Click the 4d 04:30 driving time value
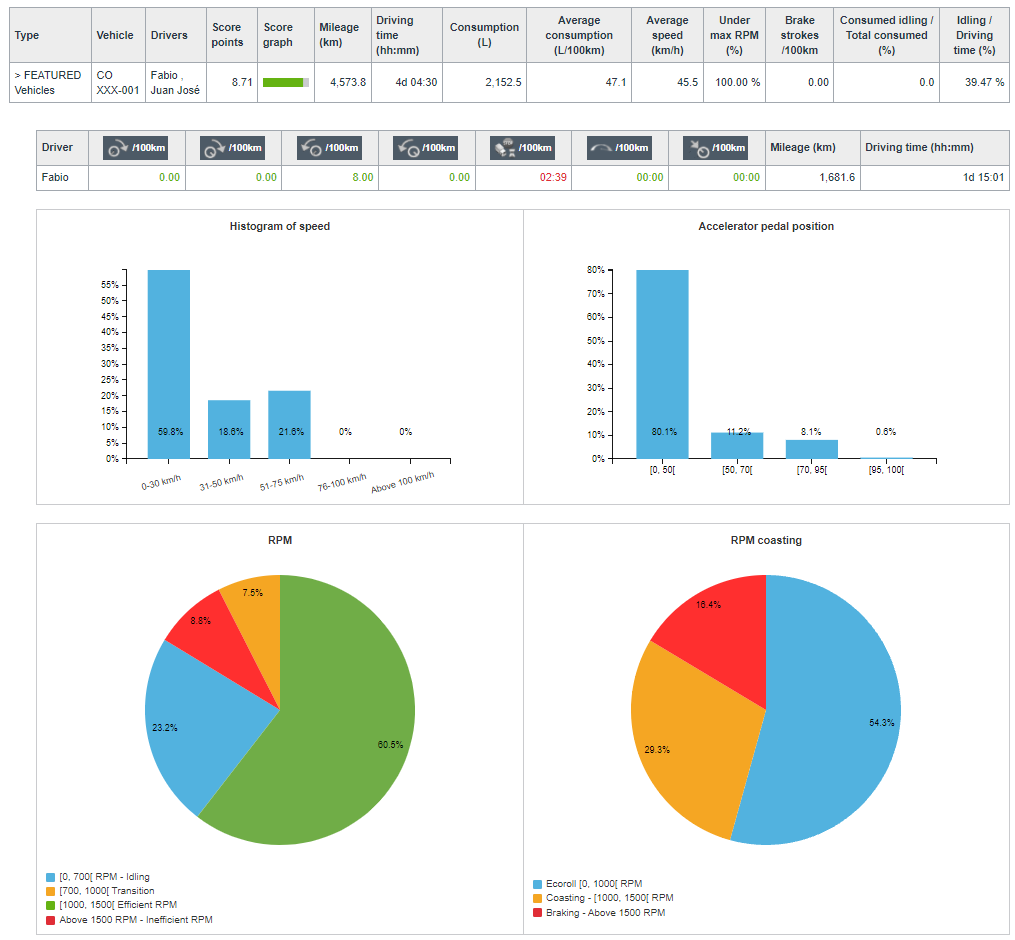 416,82
